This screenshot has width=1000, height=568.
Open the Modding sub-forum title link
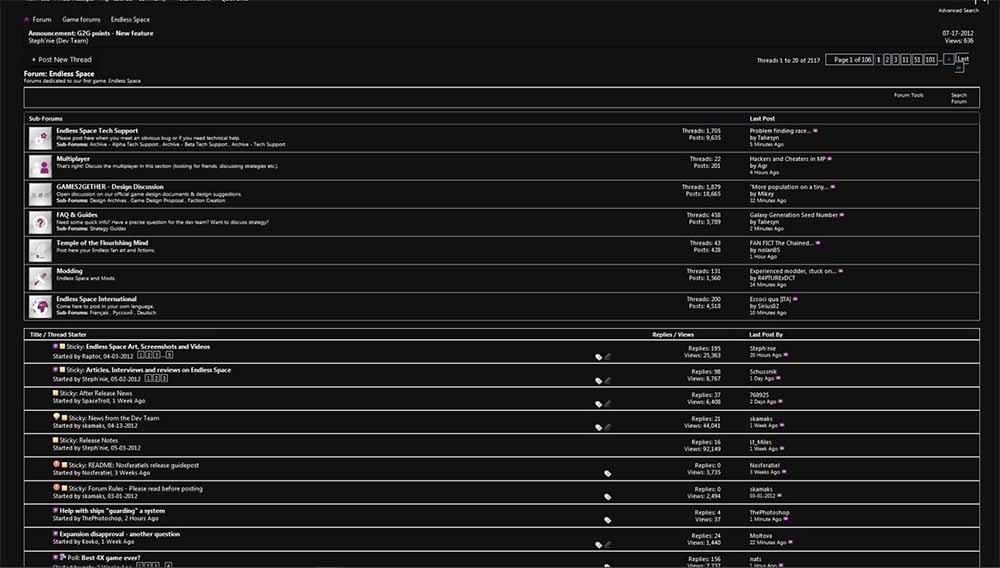69,271
